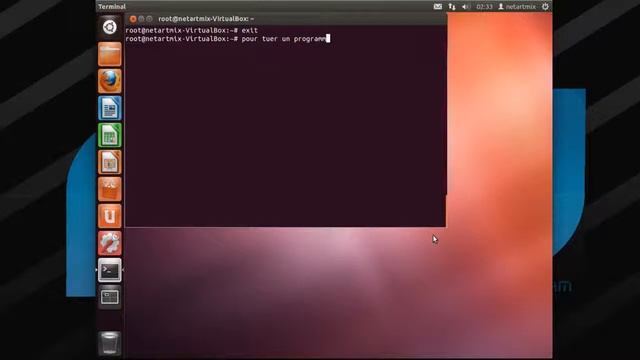Click the terminal title root@netartmix-VirtualBox
Image resolution: width=640 pixels, height=360 pixels.
(206, 19)
